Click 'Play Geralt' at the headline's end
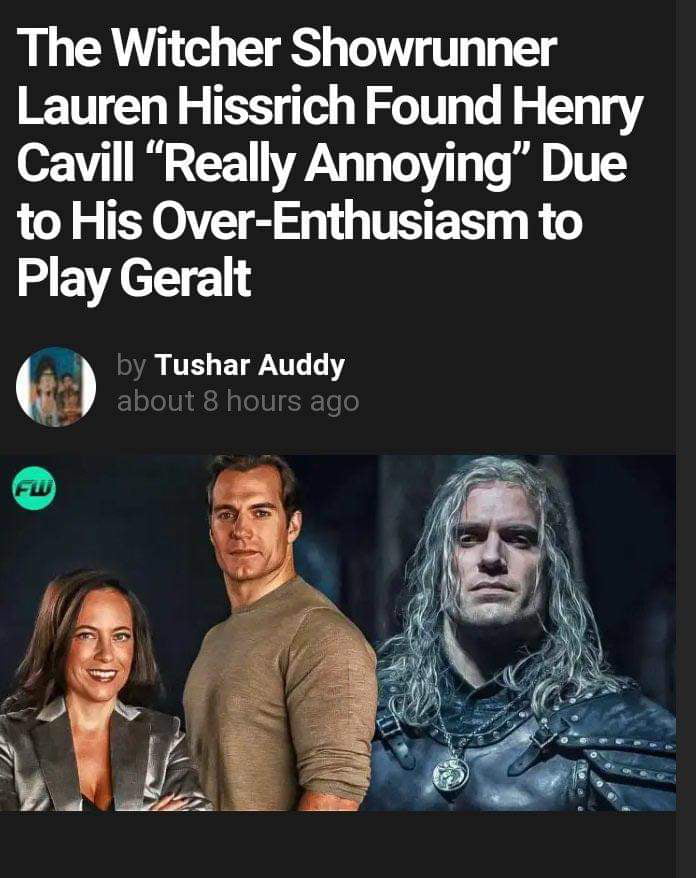696x878 pixels. point(134,280)
